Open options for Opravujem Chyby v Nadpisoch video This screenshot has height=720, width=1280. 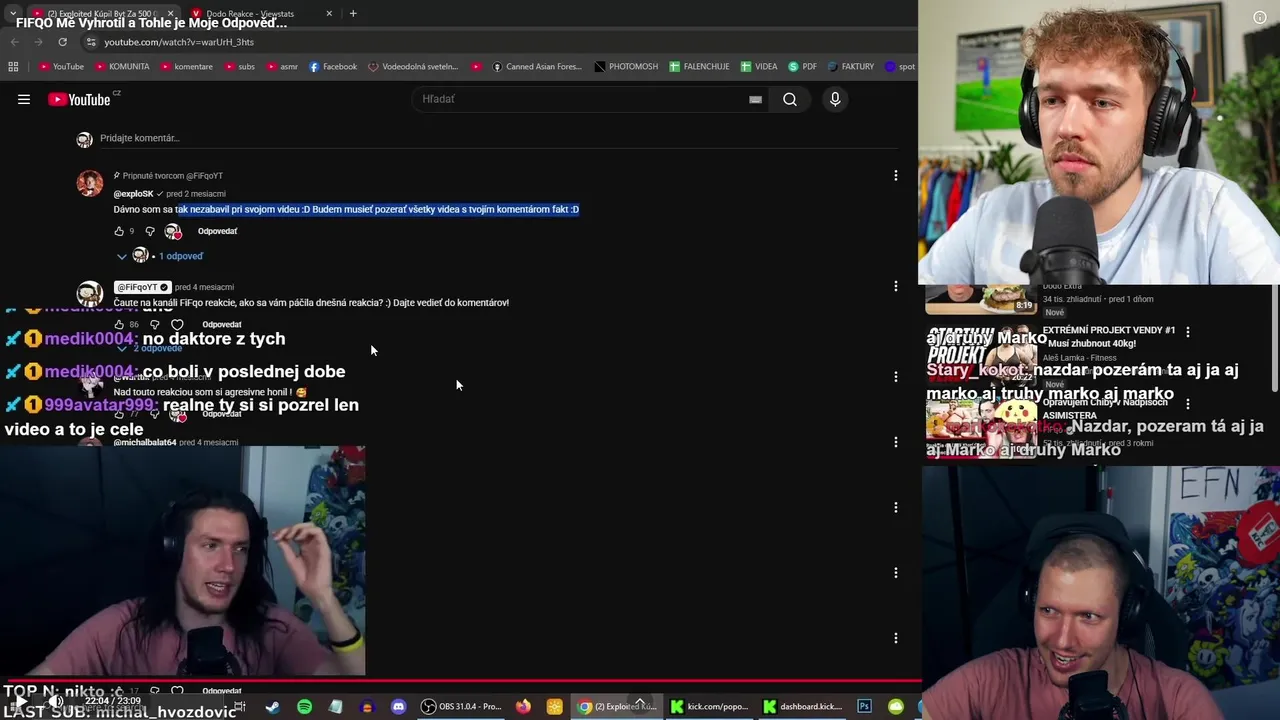click(x=1188, y=404)
